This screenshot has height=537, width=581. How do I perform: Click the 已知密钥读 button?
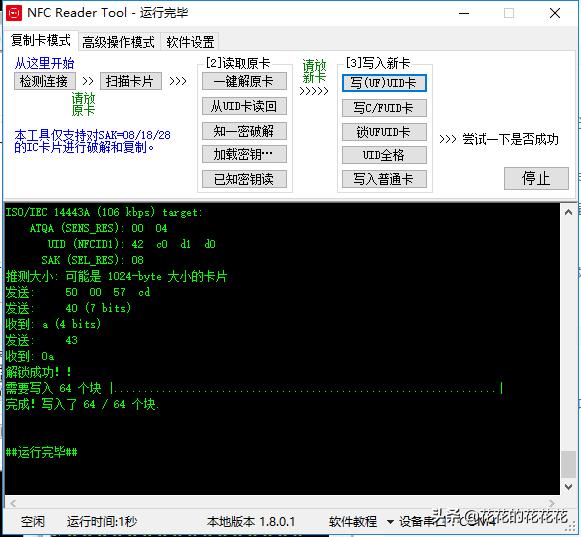pos(244,179)
